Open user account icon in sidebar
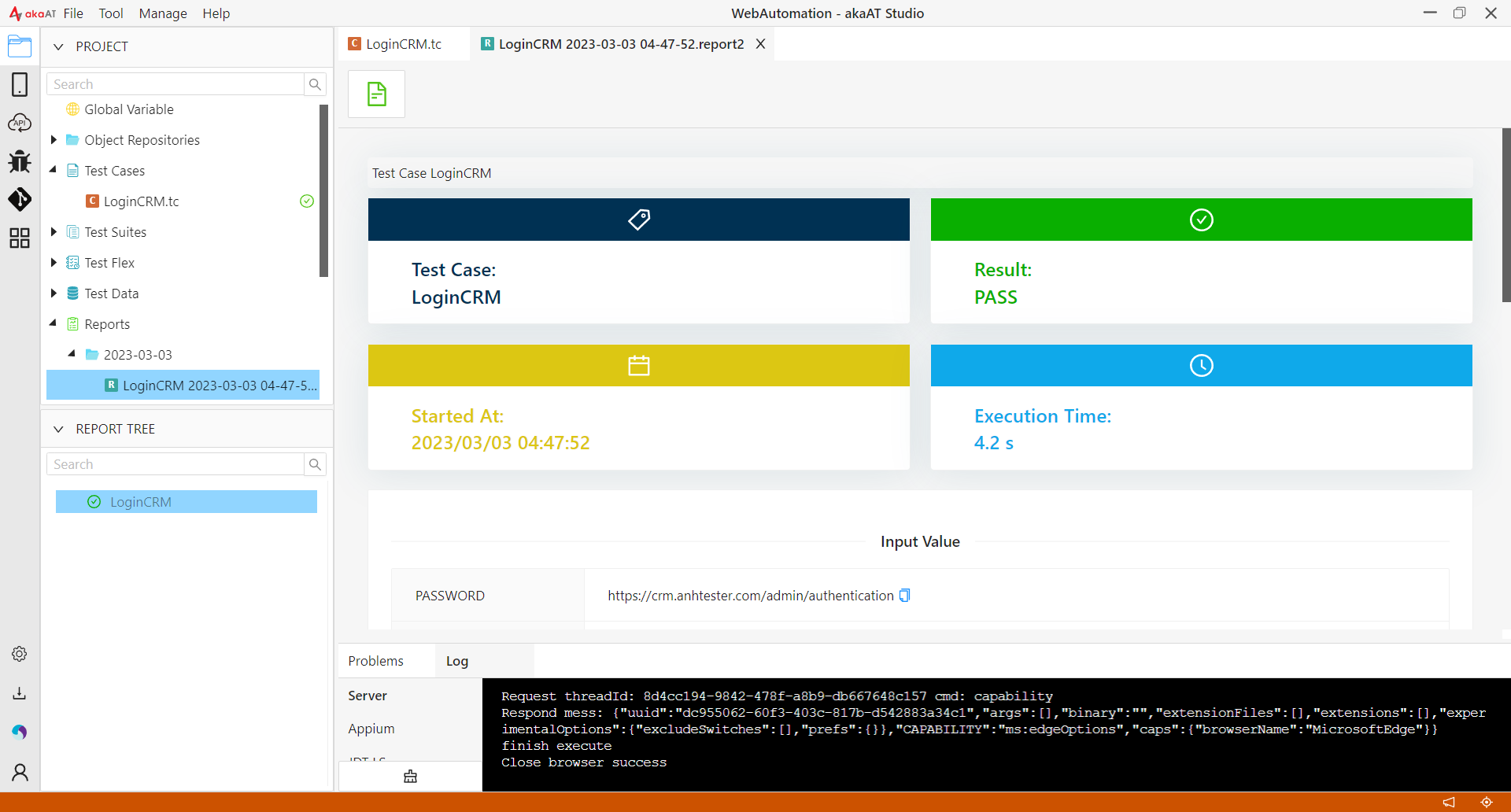Image resolution: width=1511 pixels, height=812 pixels. 20,773
